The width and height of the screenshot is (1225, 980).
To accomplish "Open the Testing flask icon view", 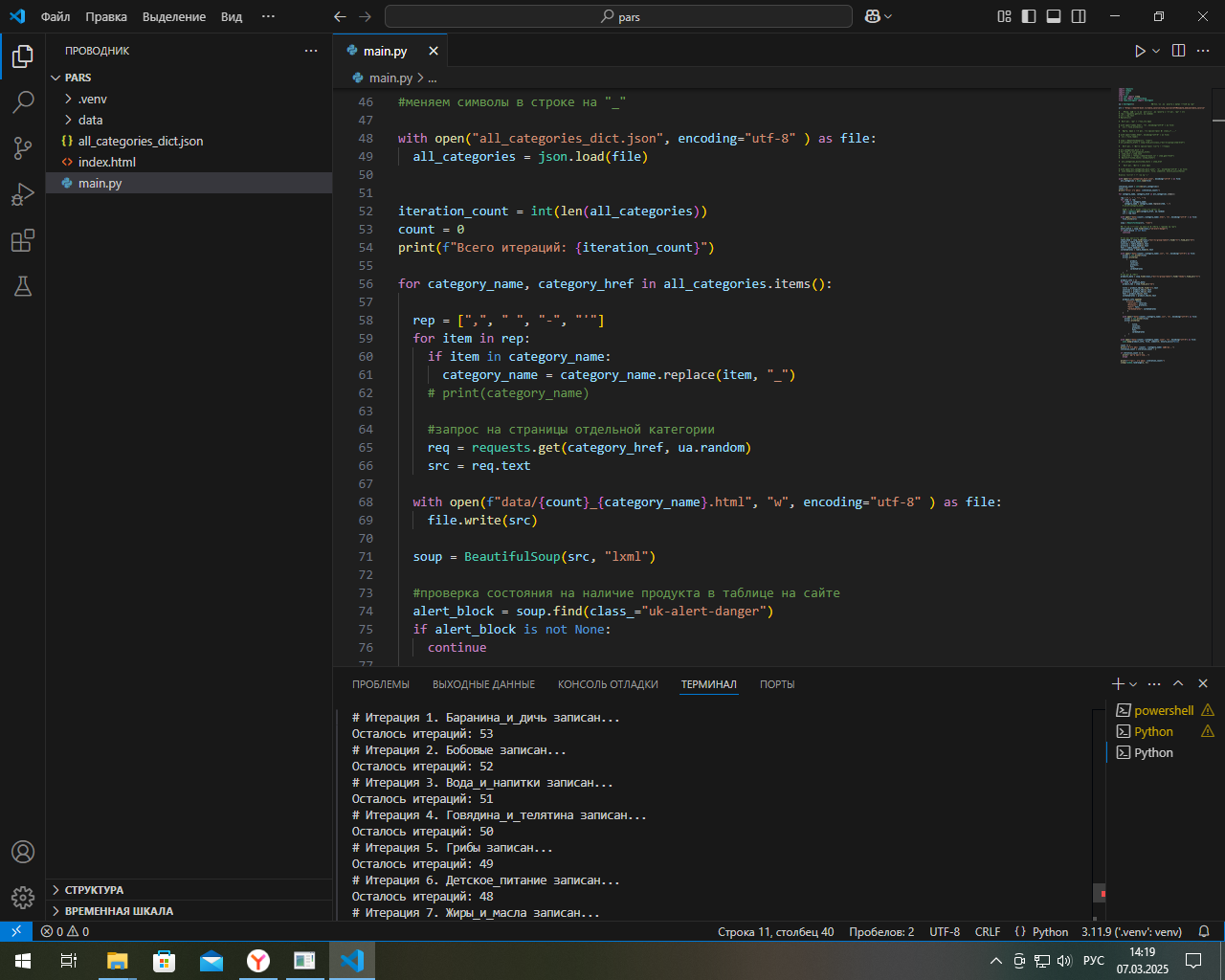I will click(23, 286).
